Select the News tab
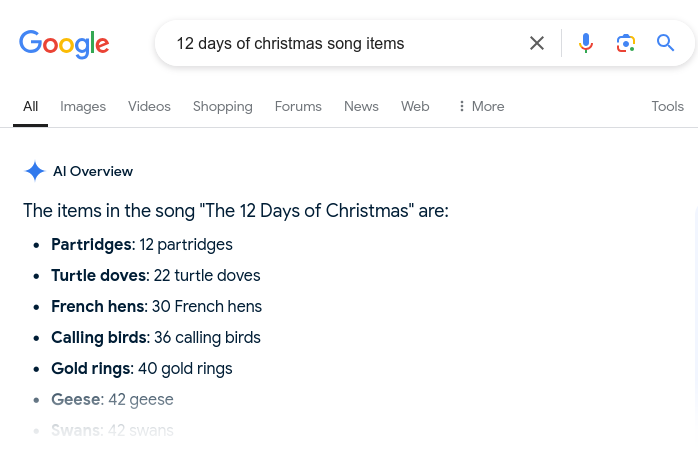Screen dimensions: 698x449 click(x=361, y=106)
